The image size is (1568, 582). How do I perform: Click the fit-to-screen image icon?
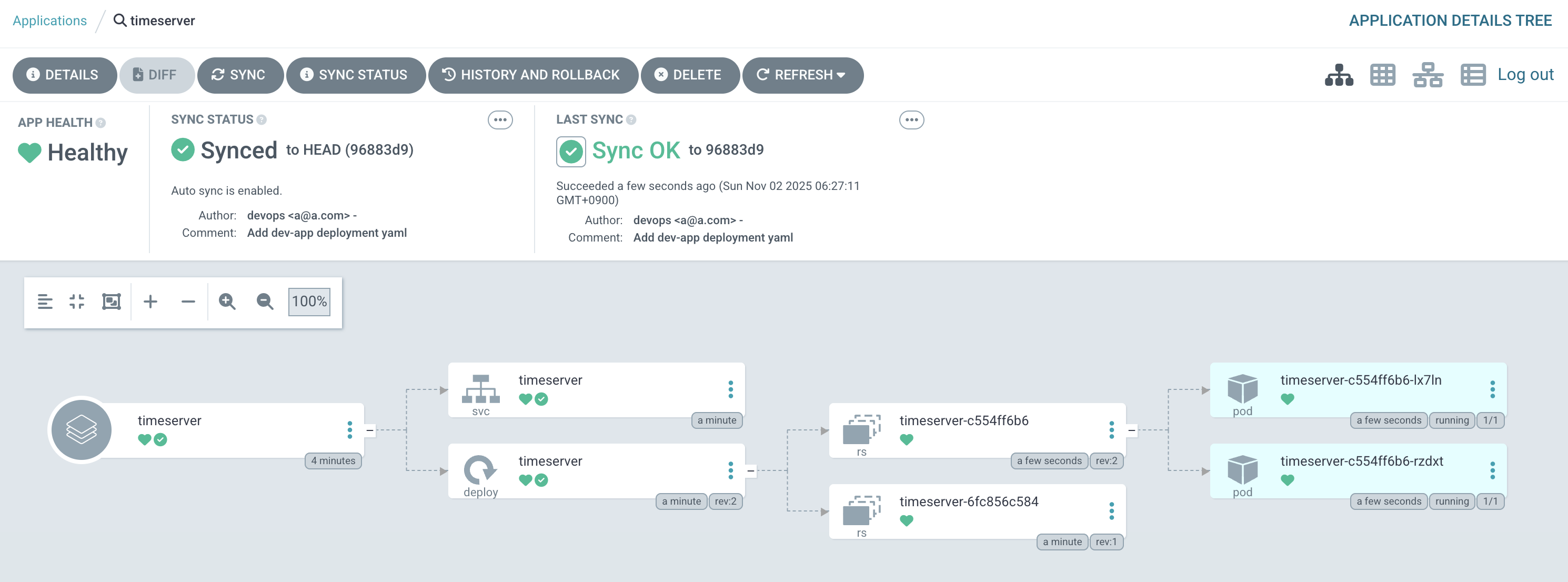[x=112, y=302]
